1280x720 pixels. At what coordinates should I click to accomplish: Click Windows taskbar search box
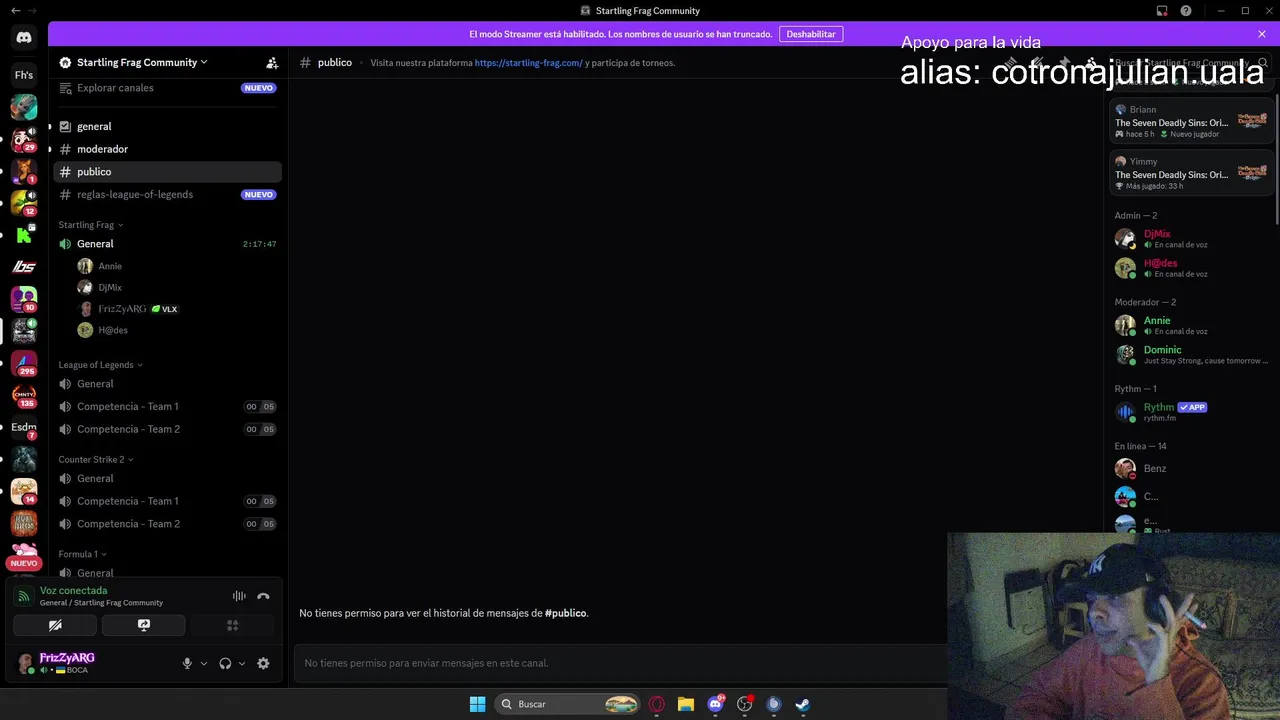pos(568,704)
